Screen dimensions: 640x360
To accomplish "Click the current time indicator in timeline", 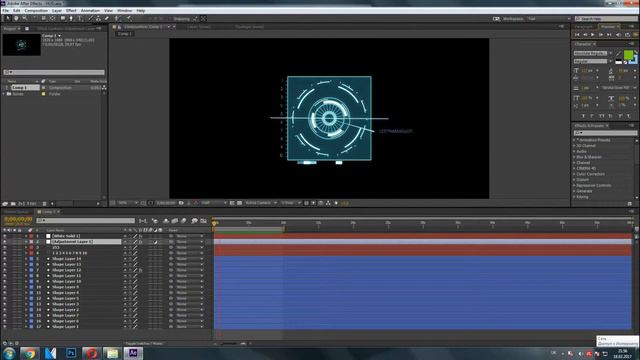I will [214, 223].
